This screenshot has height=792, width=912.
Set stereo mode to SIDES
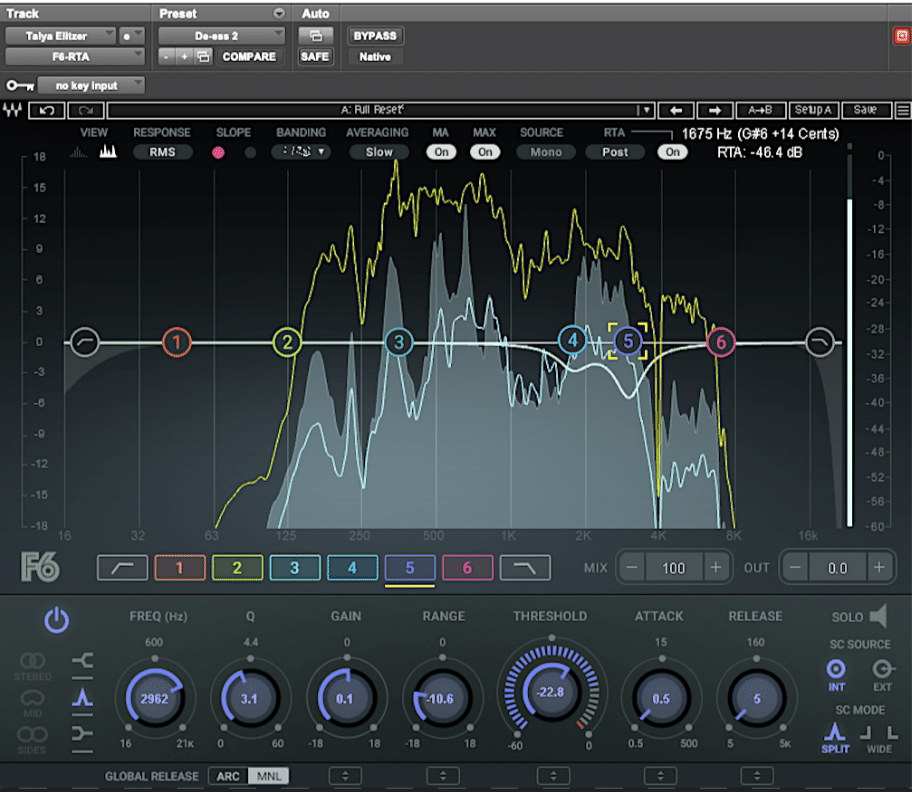(x=32, y=740)
